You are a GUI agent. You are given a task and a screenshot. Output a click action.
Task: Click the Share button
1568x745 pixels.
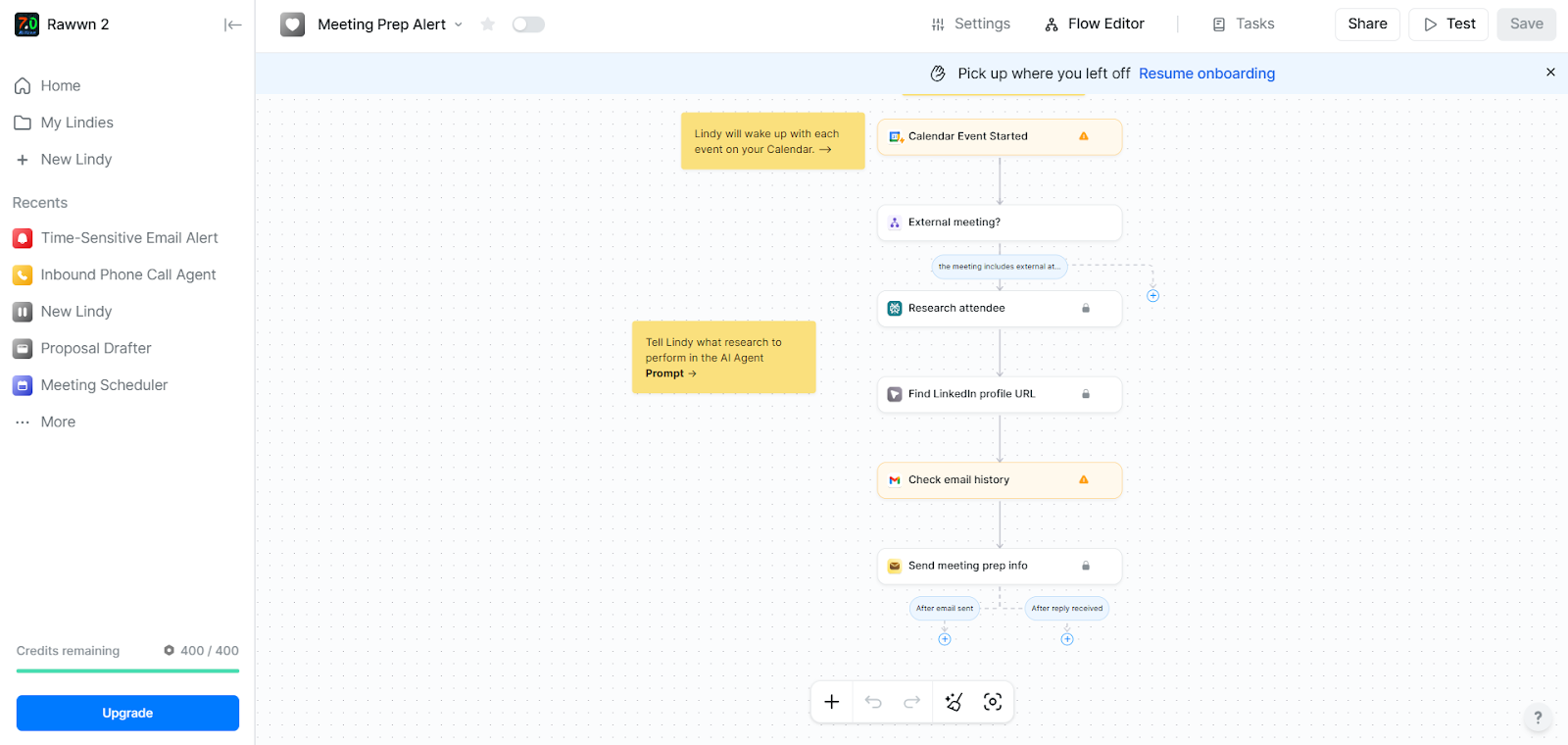click(x=1367, y=24)
